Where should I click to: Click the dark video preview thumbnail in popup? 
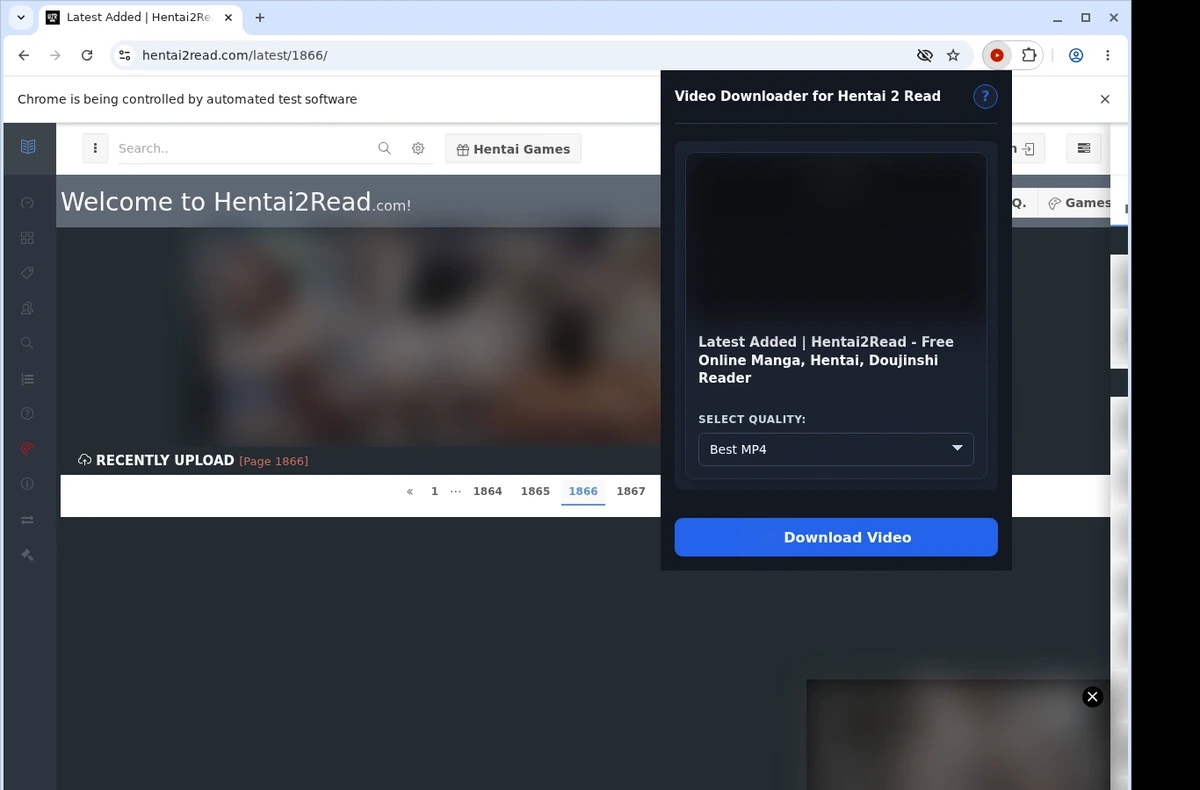pos(836,240)
